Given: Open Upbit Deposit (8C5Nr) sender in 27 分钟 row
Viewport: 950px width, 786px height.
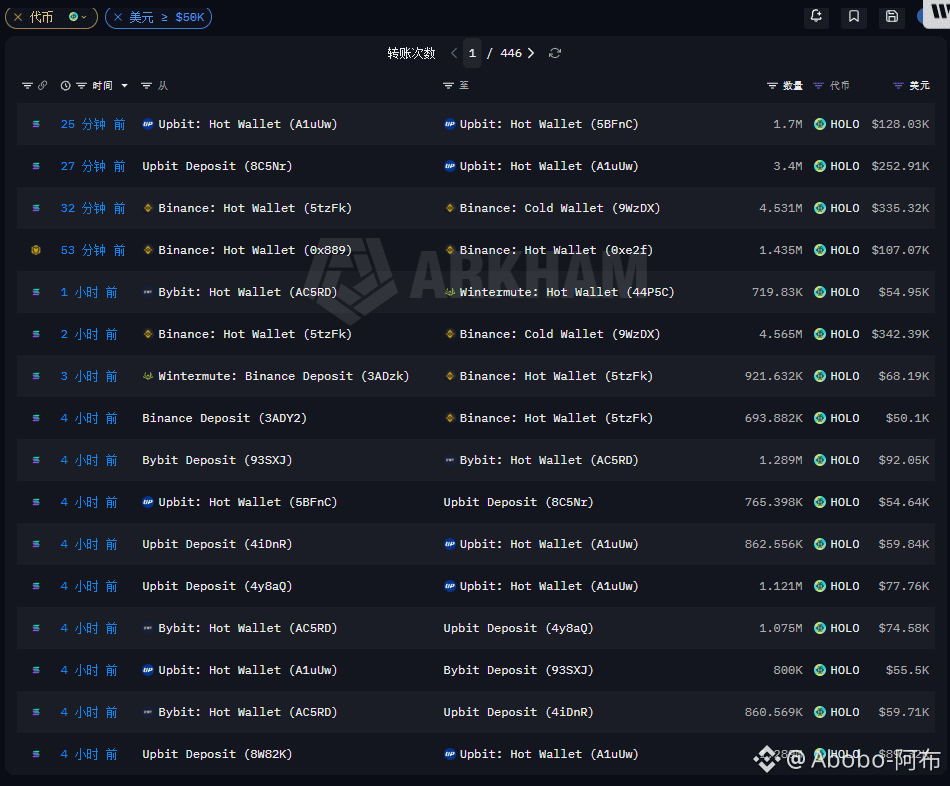Looking at the screenshot, I should [x=217, y=166].
